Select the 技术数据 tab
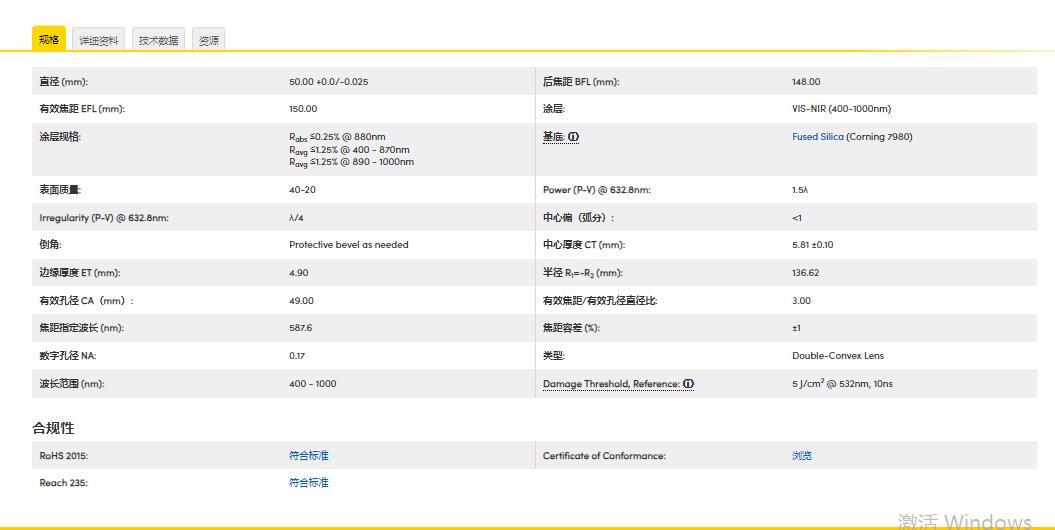1055x530 pixels. (x=158, y=40)
